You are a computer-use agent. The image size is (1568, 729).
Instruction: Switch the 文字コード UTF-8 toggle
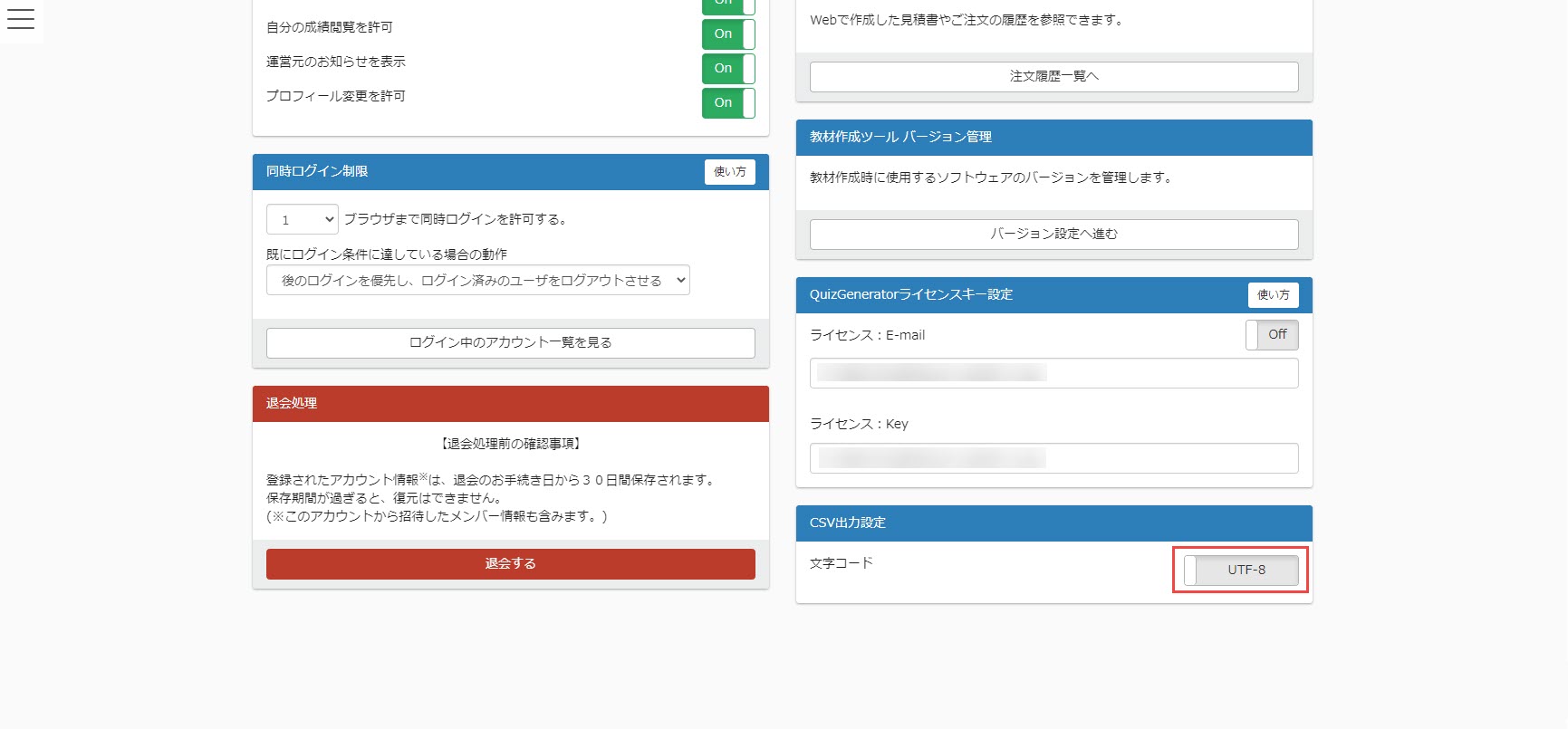pyautogui.click(x=1240, y=571)
